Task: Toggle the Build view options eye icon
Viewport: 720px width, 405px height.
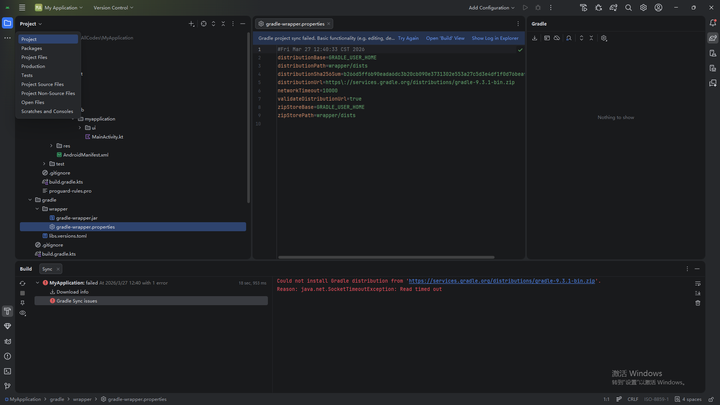Action: pyautogui.click(x=22, y=313)
